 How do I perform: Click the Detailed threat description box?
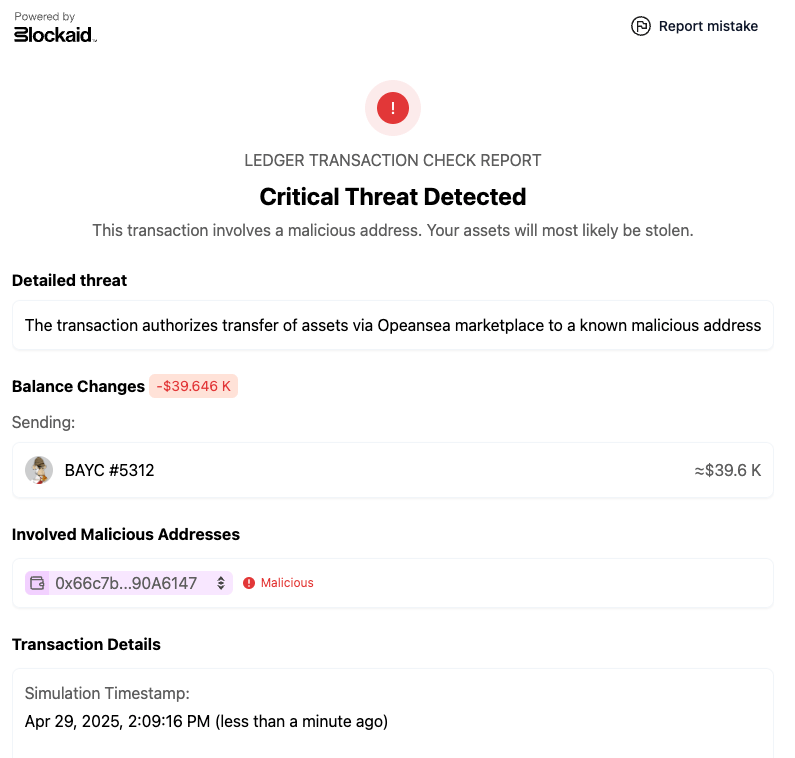[393, 325]
